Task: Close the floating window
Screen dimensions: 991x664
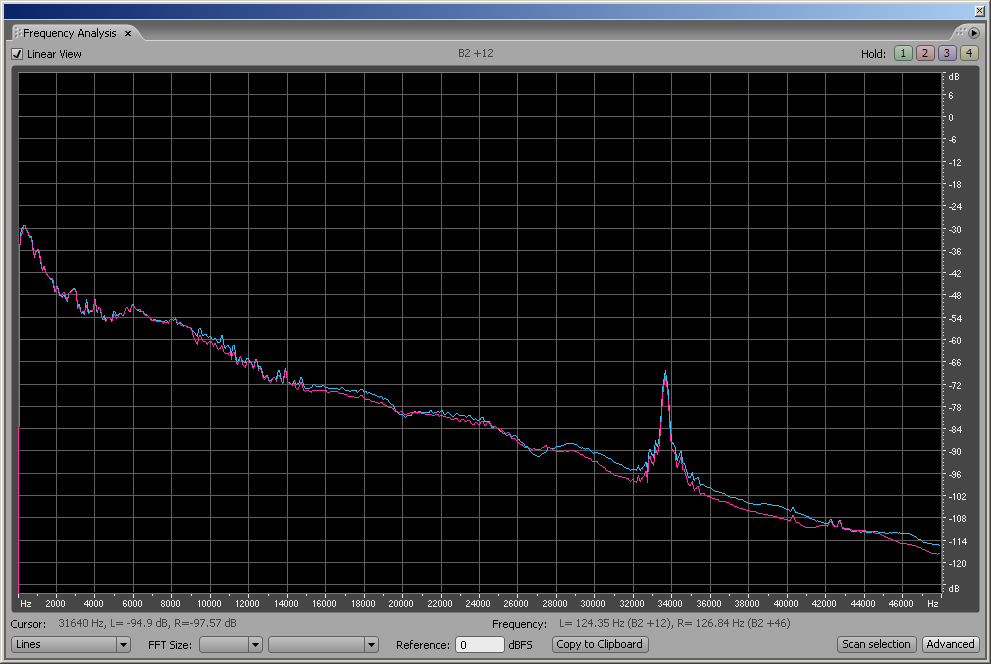Action: pos(978,10)
